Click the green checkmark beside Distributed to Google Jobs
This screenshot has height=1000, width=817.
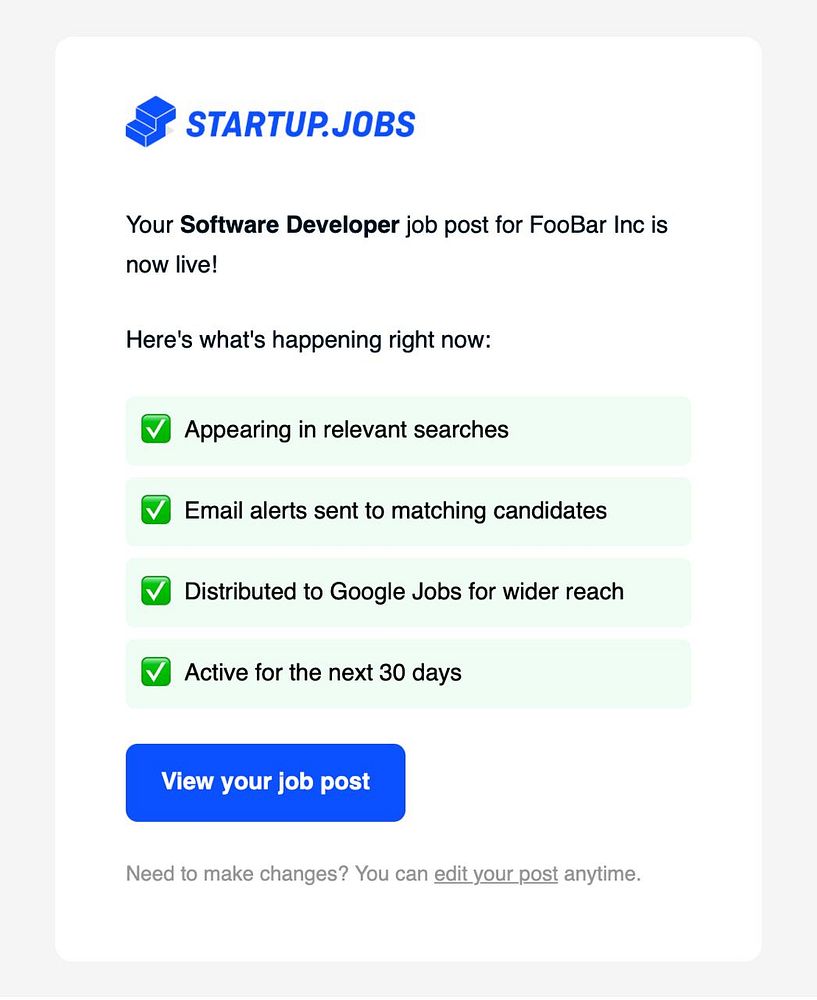point(156,591)
